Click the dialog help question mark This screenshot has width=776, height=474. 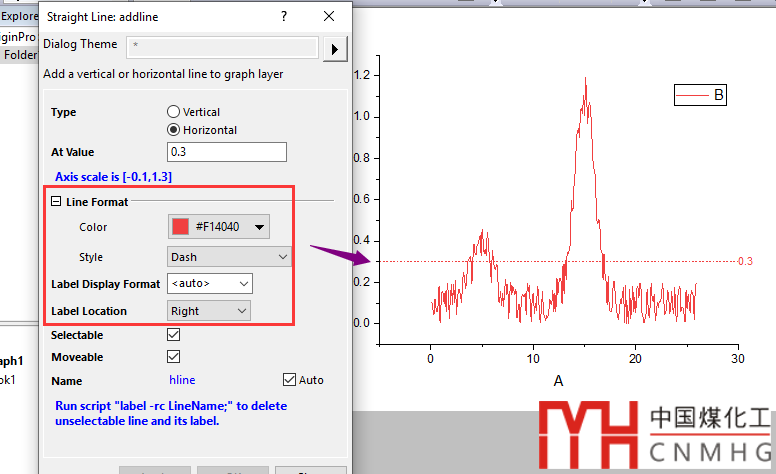[x=284, y=17]
